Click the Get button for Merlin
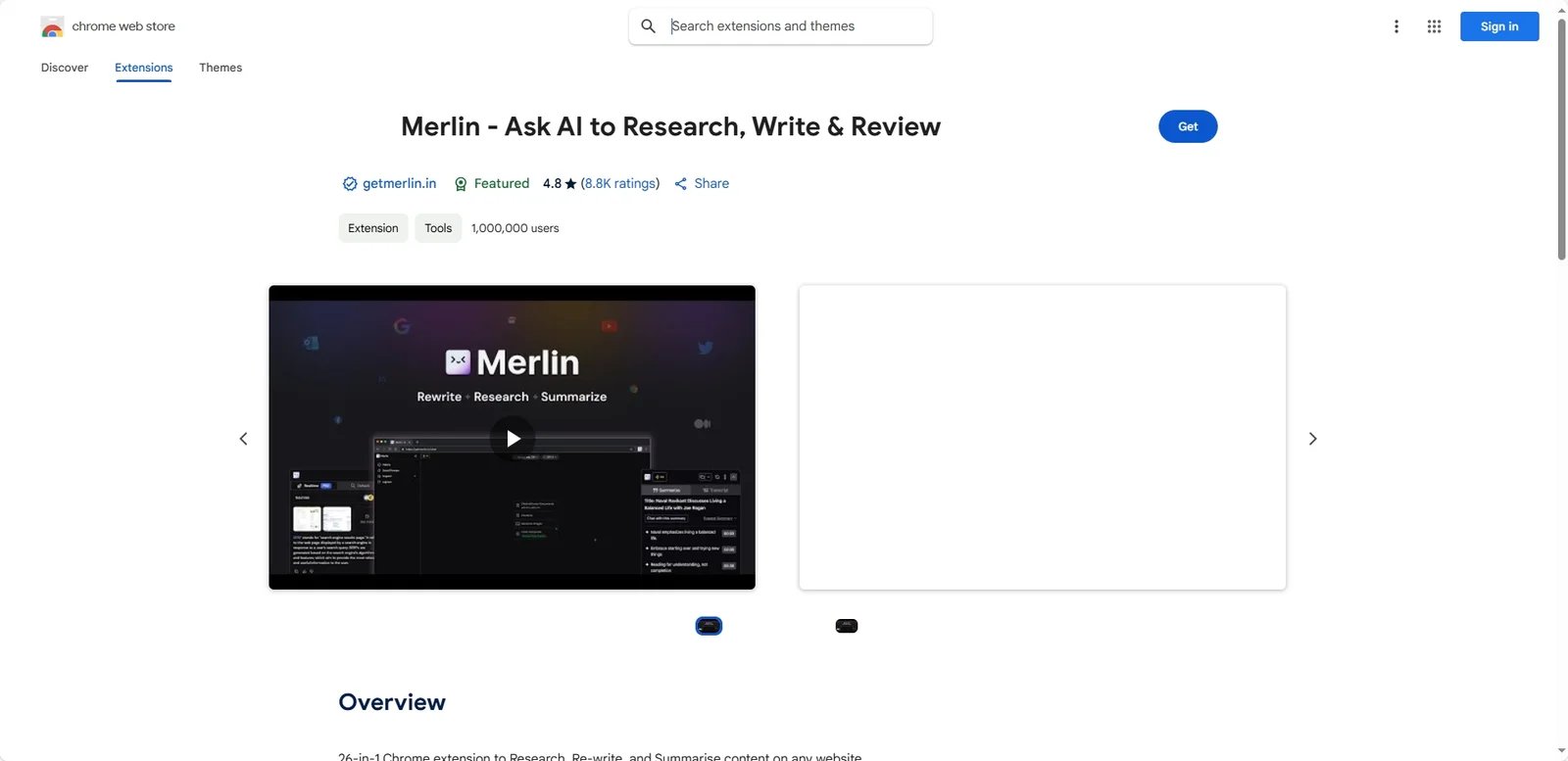This screenshot has height=761, width=1568. tap(1188, 126)
